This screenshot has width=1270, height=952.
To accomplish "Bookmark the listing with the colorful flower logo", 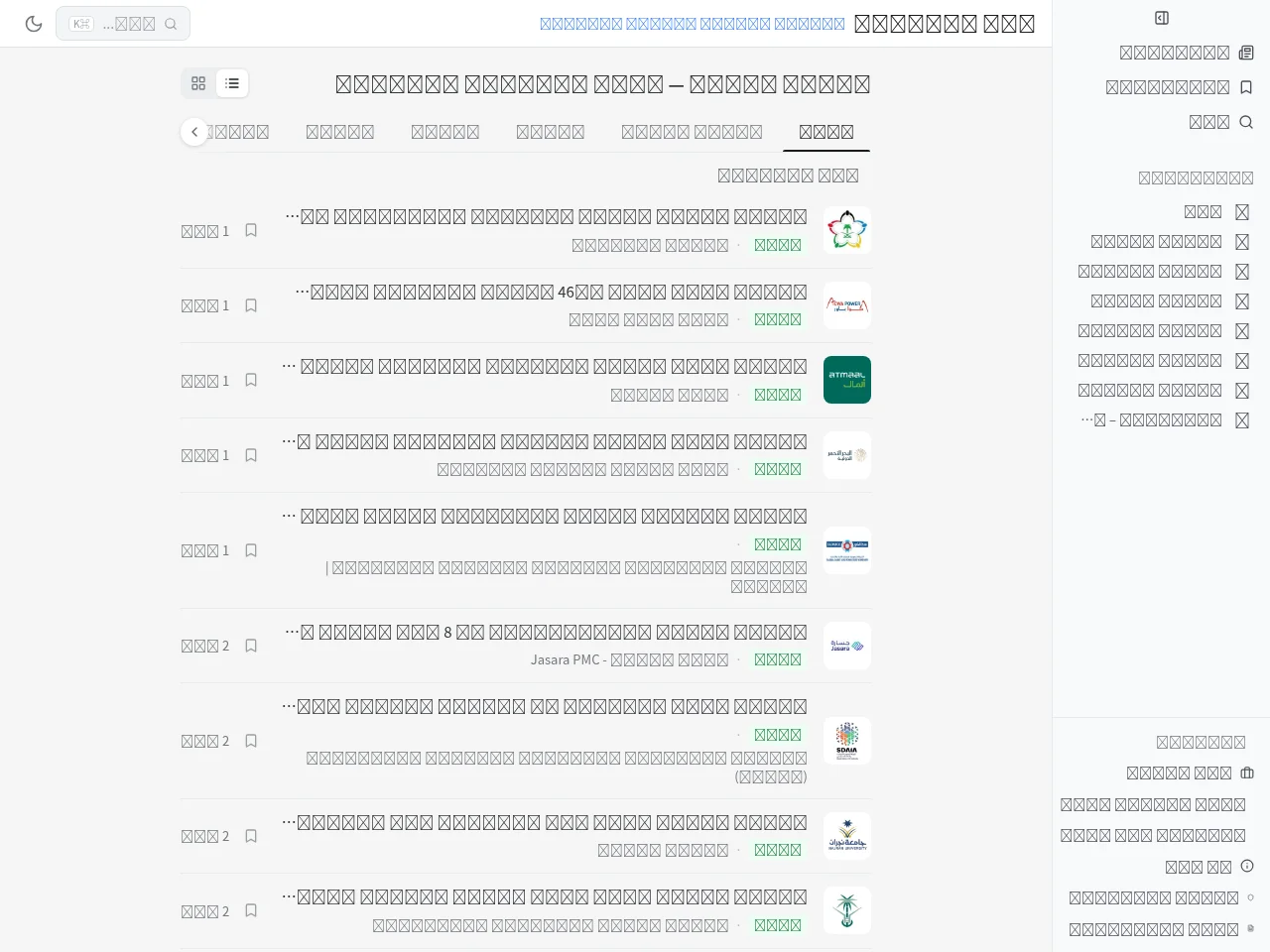I will pyautogui.click(x=251, y=230).
